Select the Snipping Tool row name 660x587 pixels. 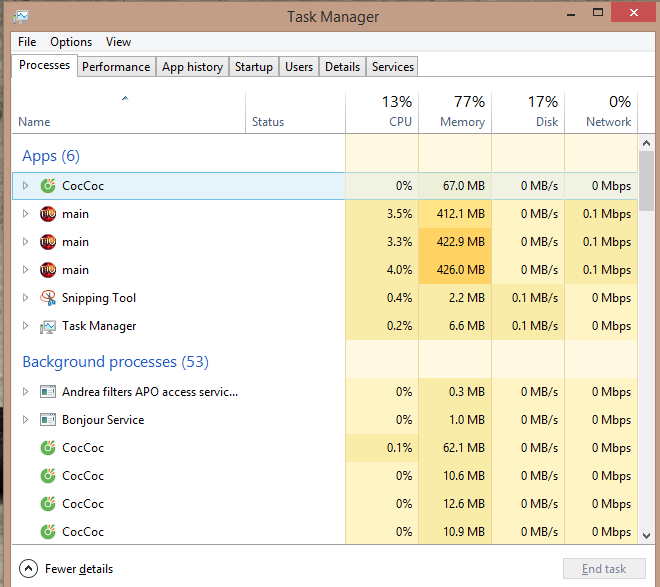(99, 298)
